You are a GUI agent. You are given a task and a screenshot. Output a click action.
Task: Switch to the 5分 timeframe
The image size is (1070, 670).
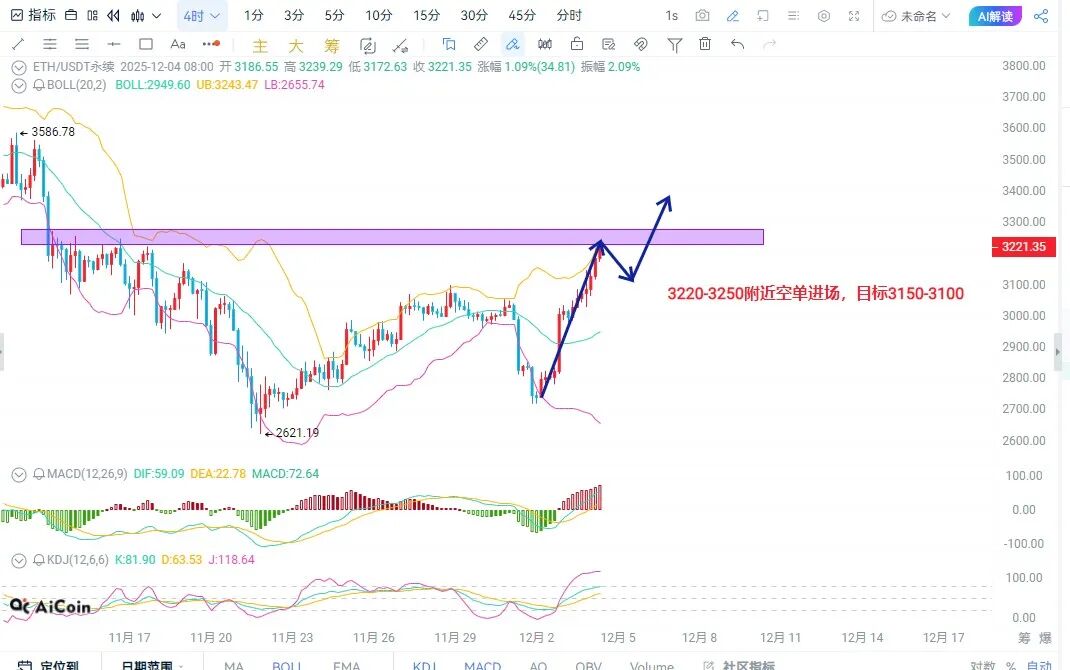tap(334, 15)
